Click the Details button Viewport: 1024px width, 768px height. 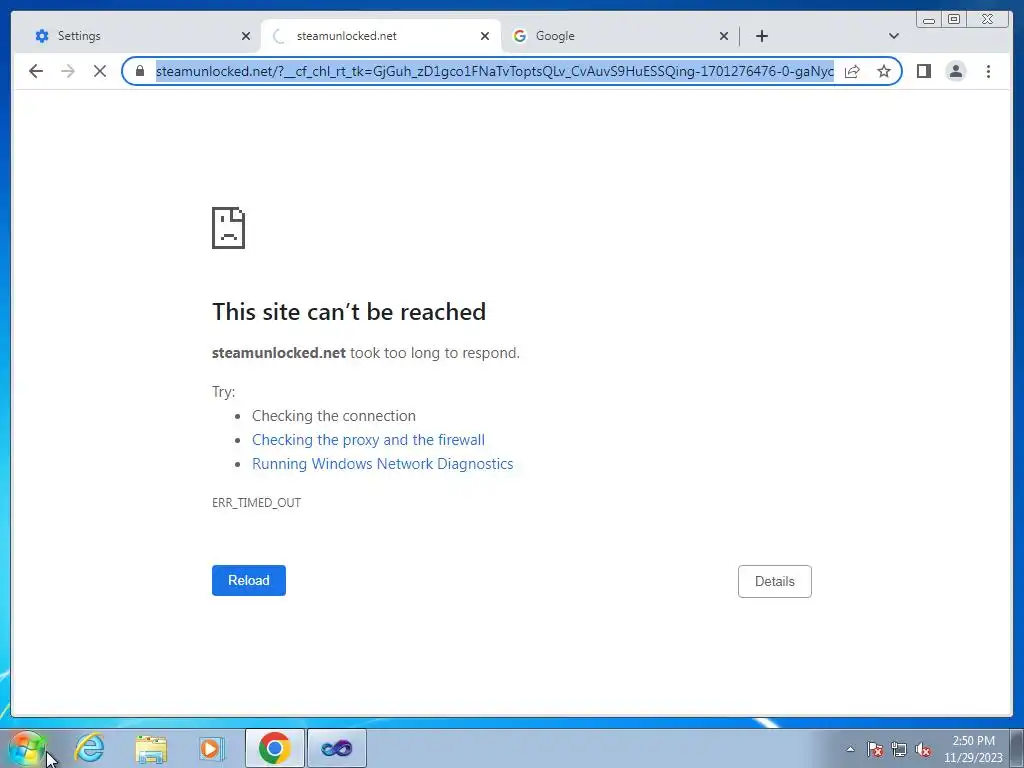coord(775,581)
